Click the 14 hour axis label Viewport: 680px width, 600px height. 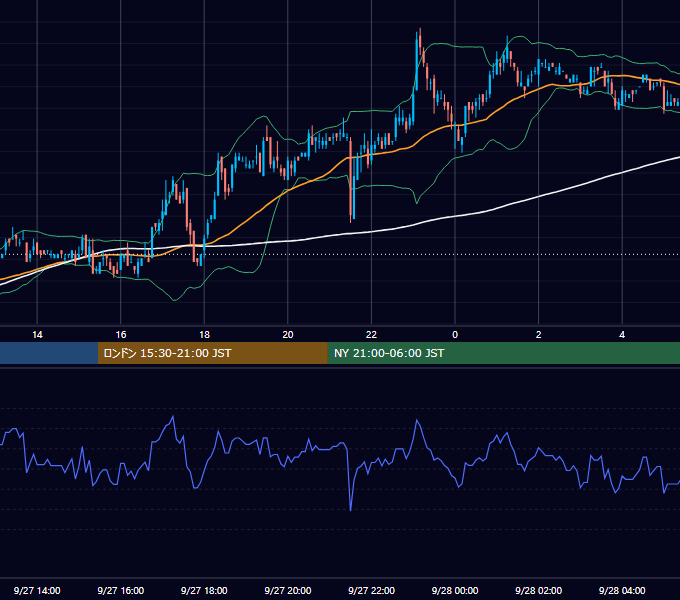37,335
